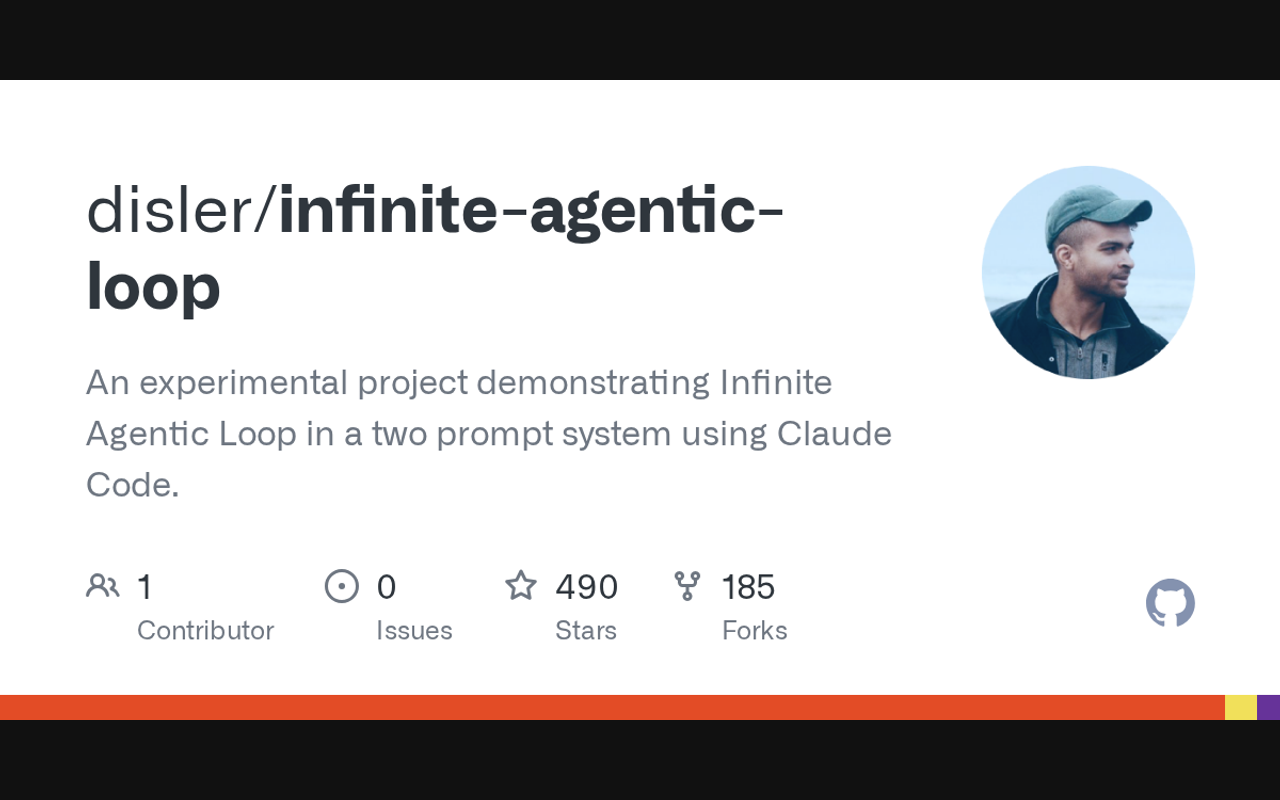Click the "Issues" label
Image resolution: width=1280 pixels, height=800 pixels.
(414, 631)
